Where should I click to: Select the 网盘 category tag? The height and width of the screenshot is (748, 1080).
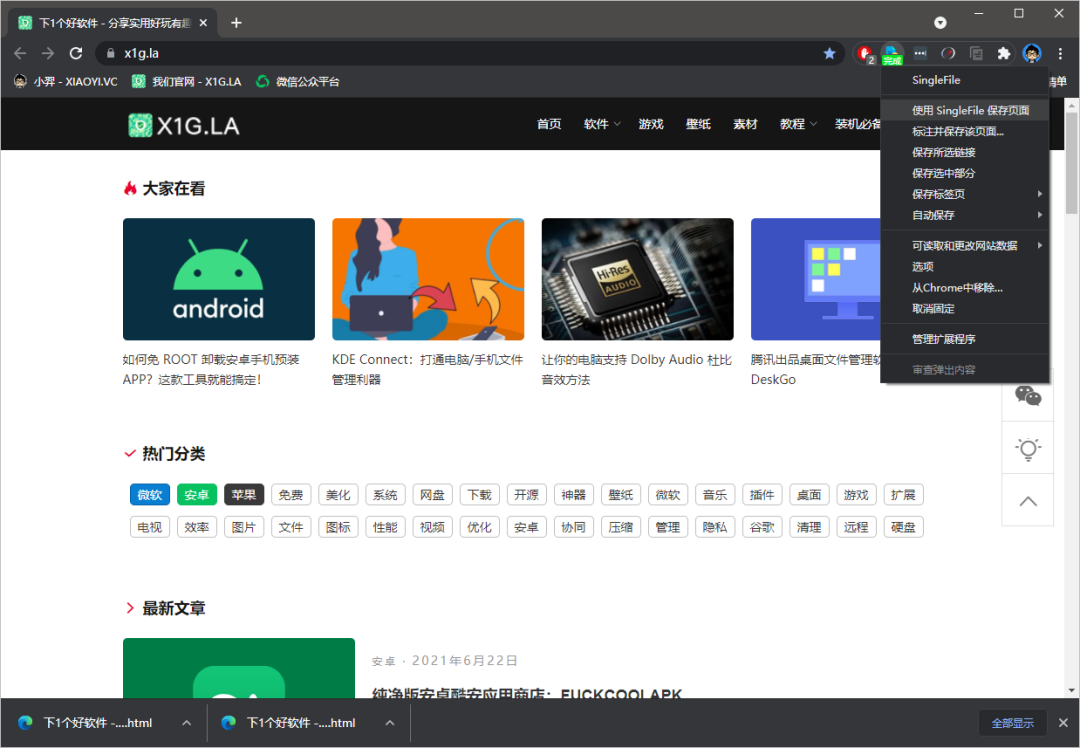tap(432, 495)
